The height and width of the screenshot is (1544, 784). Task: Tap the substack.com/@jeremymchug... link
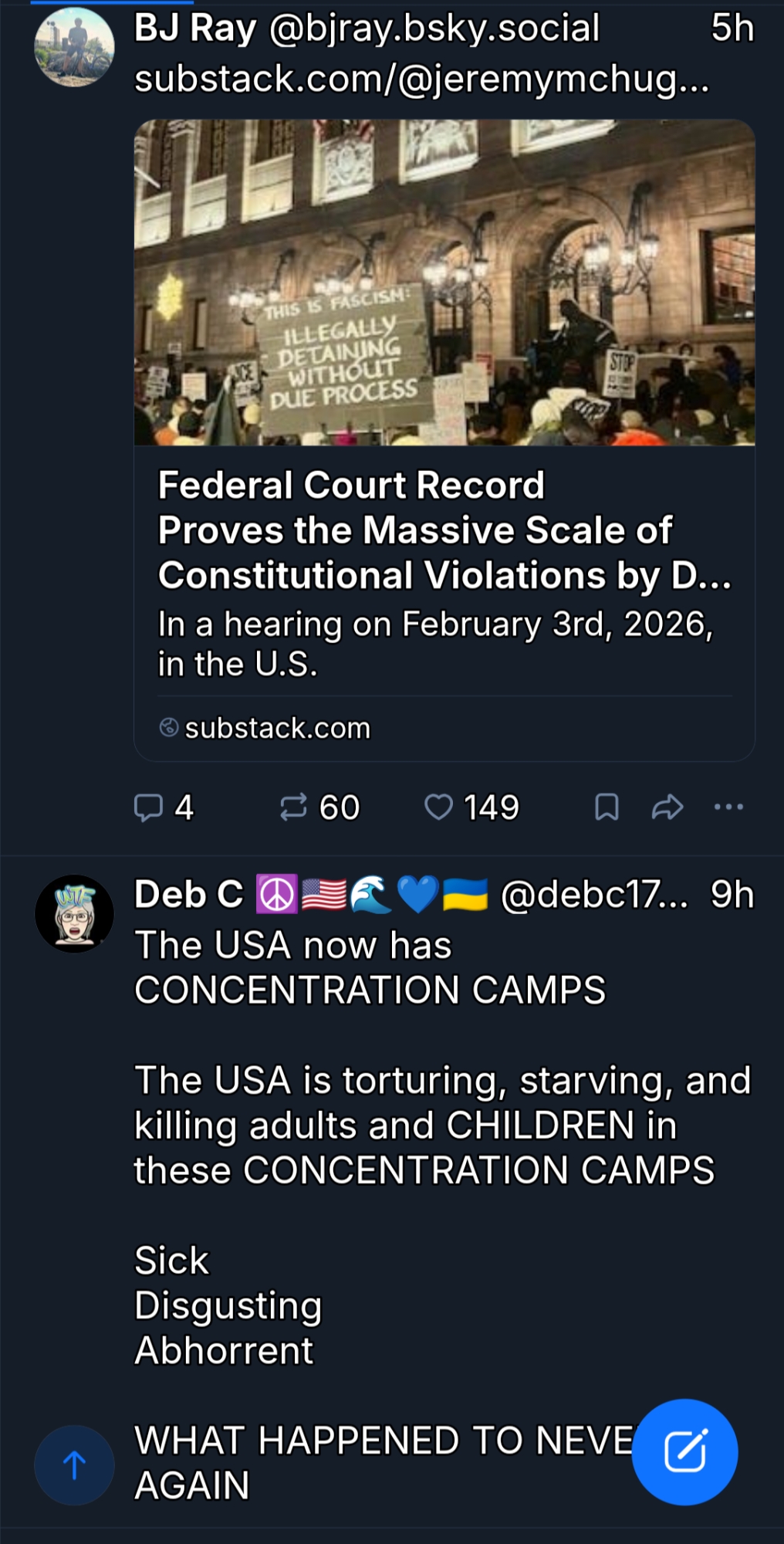[421, 80]
